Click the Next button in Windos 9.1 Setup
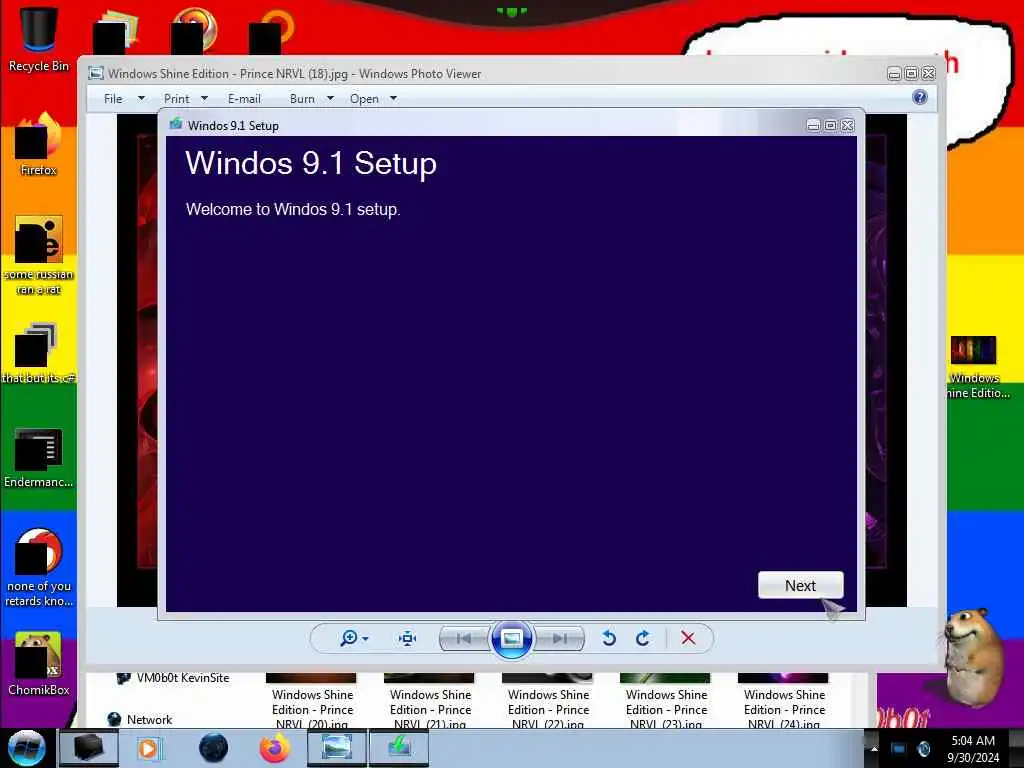The width and height of the screenshot is (1024, 768). point(801,585)
